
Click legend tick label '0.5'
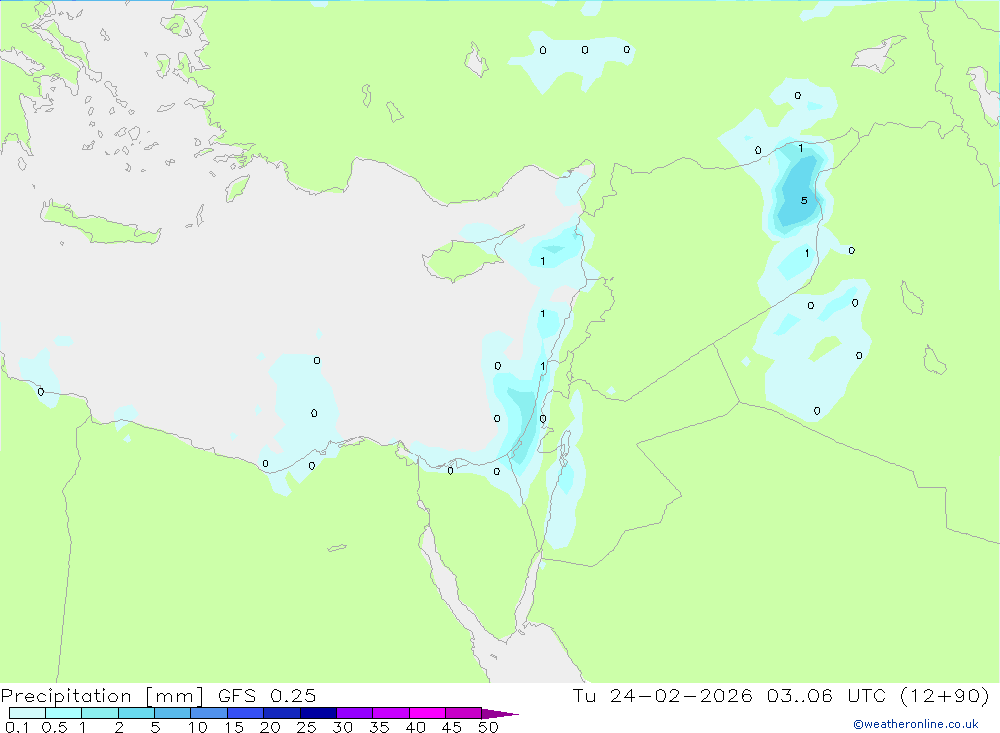coord(54,727)
